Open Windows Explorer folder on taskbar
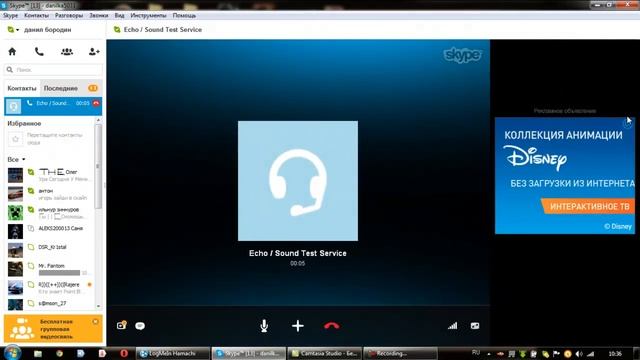The height and width of the screenshot is (360, 640). pos(38,353)
